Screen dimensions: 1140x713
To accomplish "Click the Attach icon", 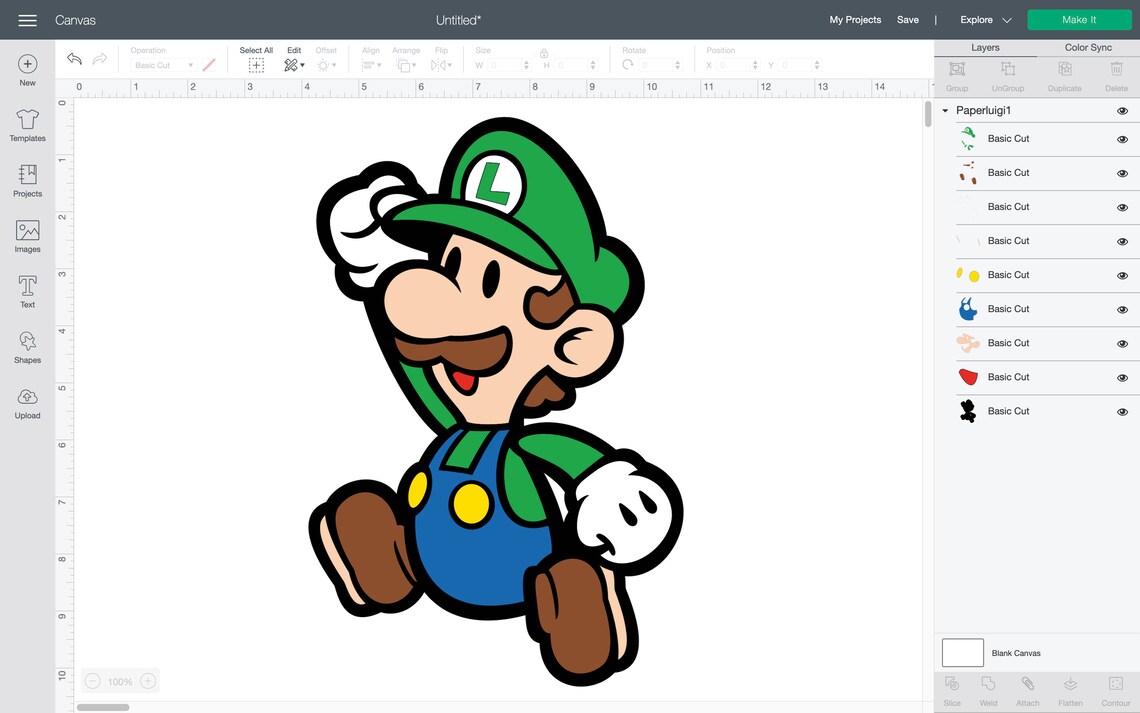I will 1027,689.
